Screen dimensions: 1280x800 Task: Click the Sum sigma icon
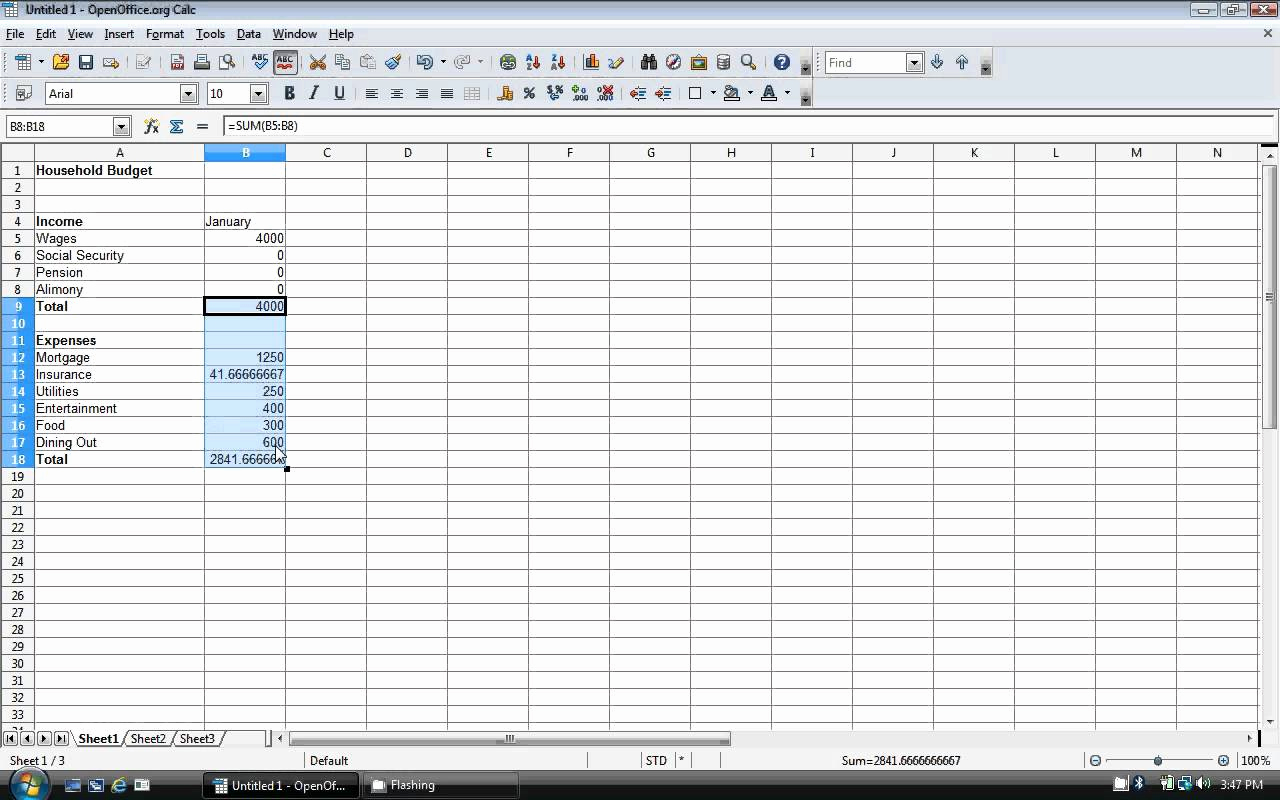(177, 126)
